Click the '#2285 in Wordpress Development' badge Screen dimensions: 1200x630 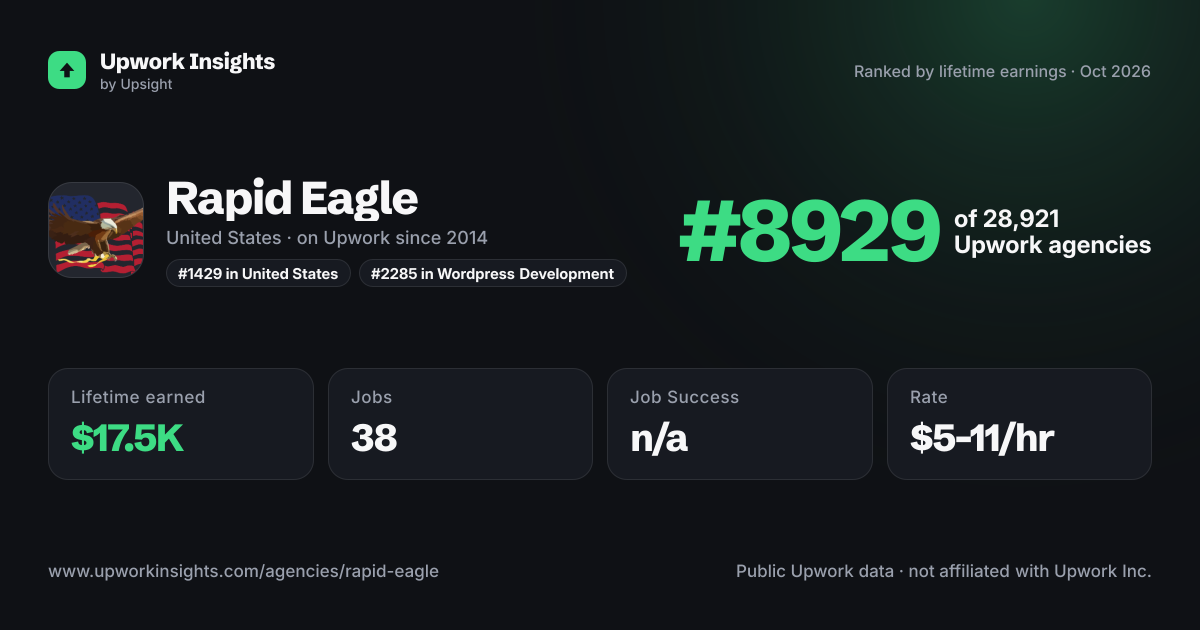pyautogui.click(x=493, y=273)
